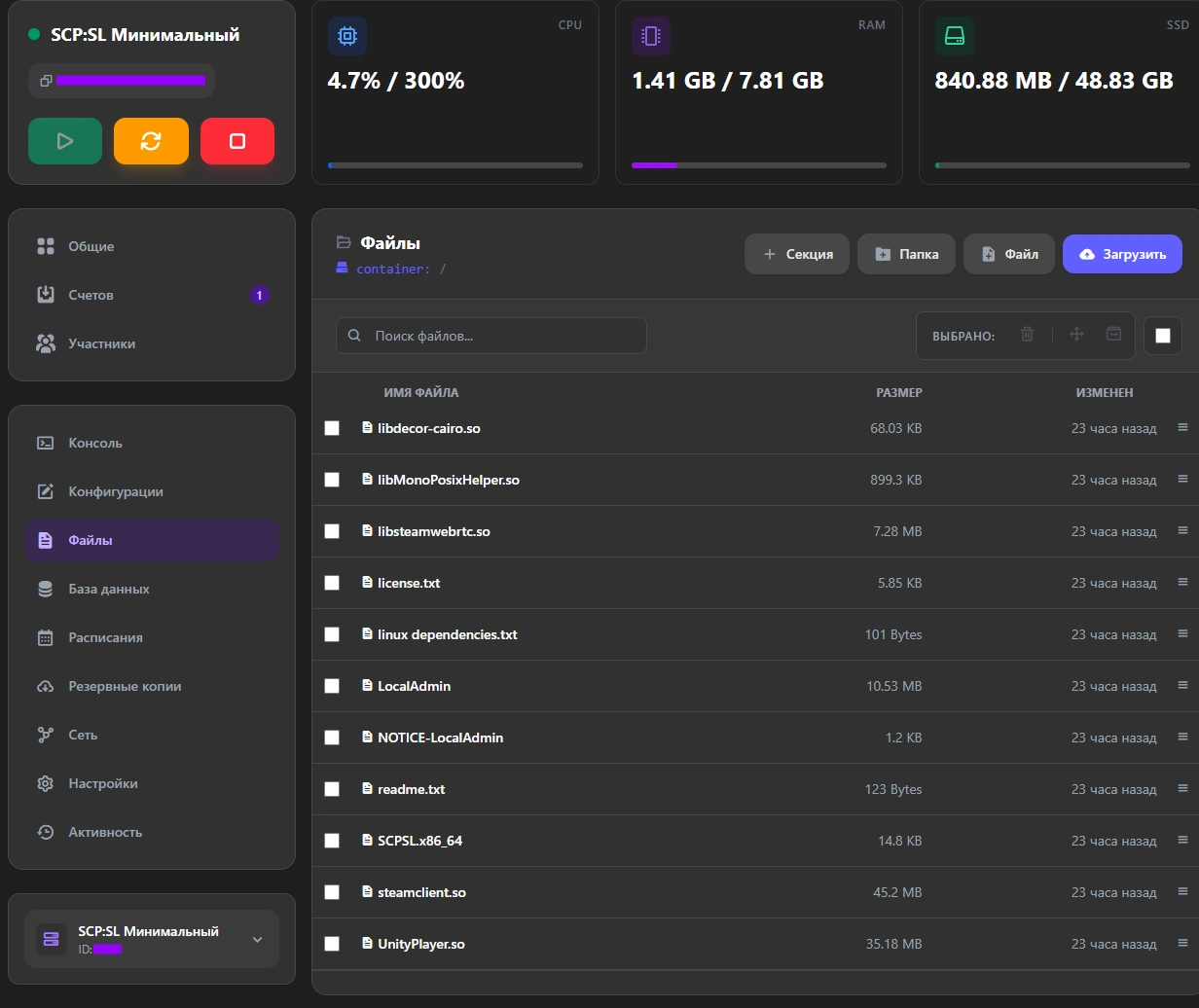This screenshot has width=1199, height=1008.
Task: Open row menu for NOTICE-LocalAdmin
Action: [1182, 737]
